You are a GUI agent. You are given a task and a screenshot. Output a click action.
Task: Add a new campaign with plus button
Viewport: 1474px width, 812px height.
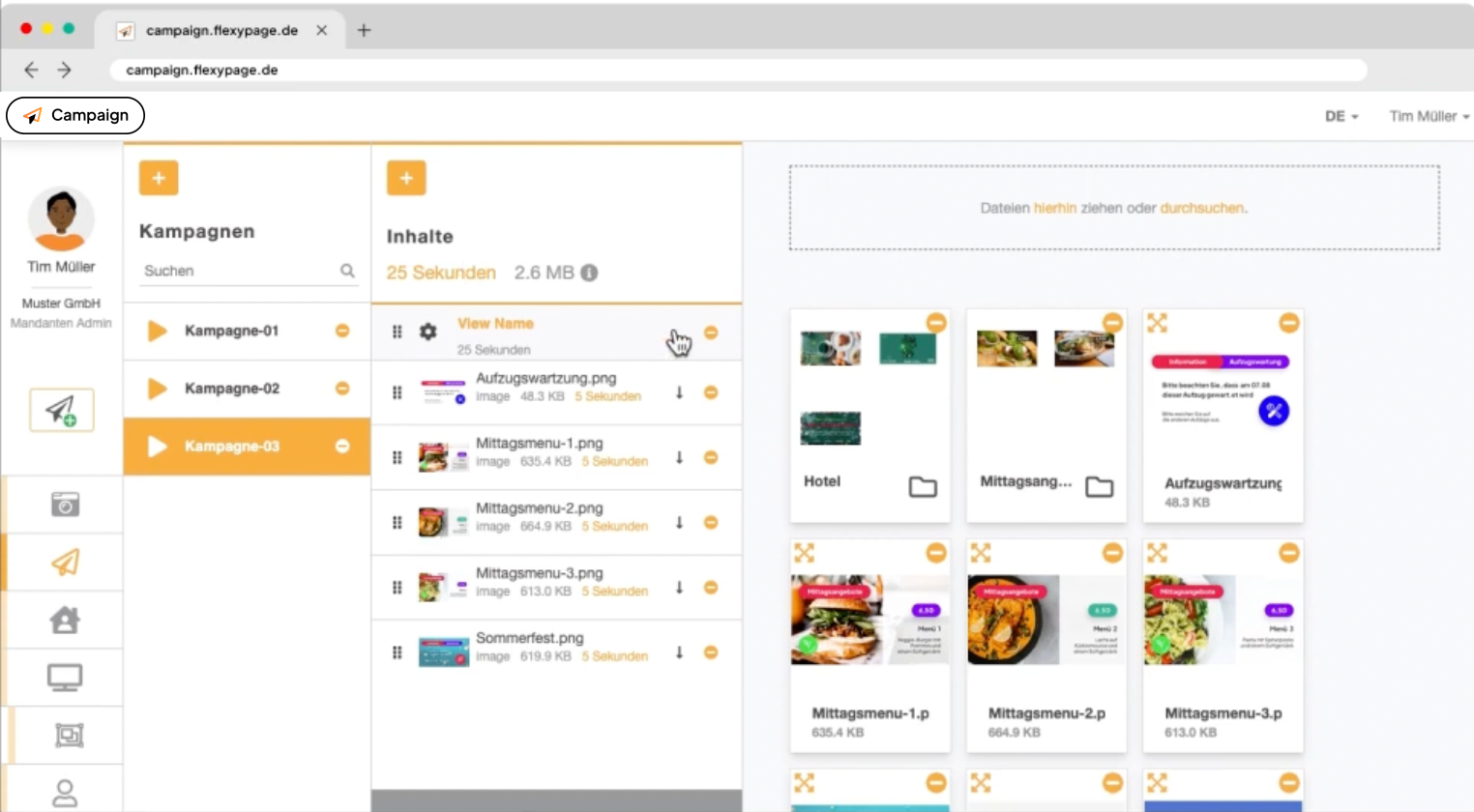(159, 178)
